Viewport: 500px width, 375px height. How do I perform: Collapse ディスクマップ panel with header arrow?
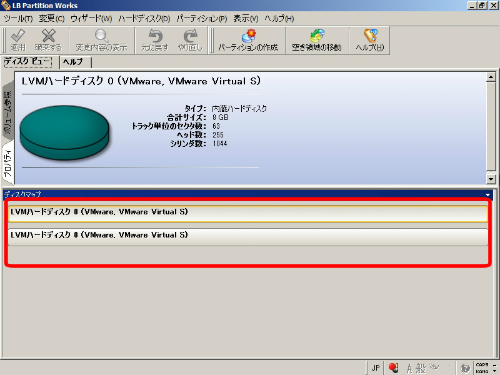(x=488, y=195)
